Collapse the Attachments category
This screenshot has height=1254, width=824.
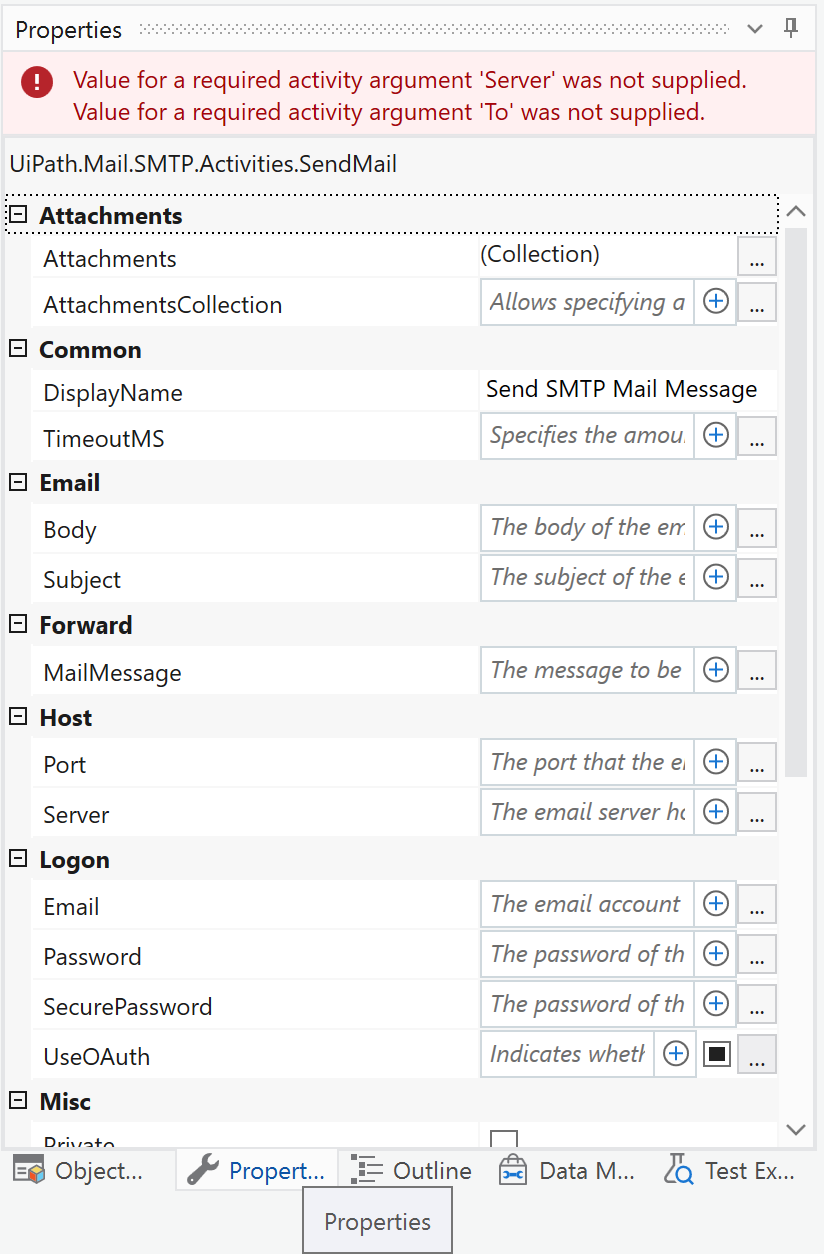18,215
